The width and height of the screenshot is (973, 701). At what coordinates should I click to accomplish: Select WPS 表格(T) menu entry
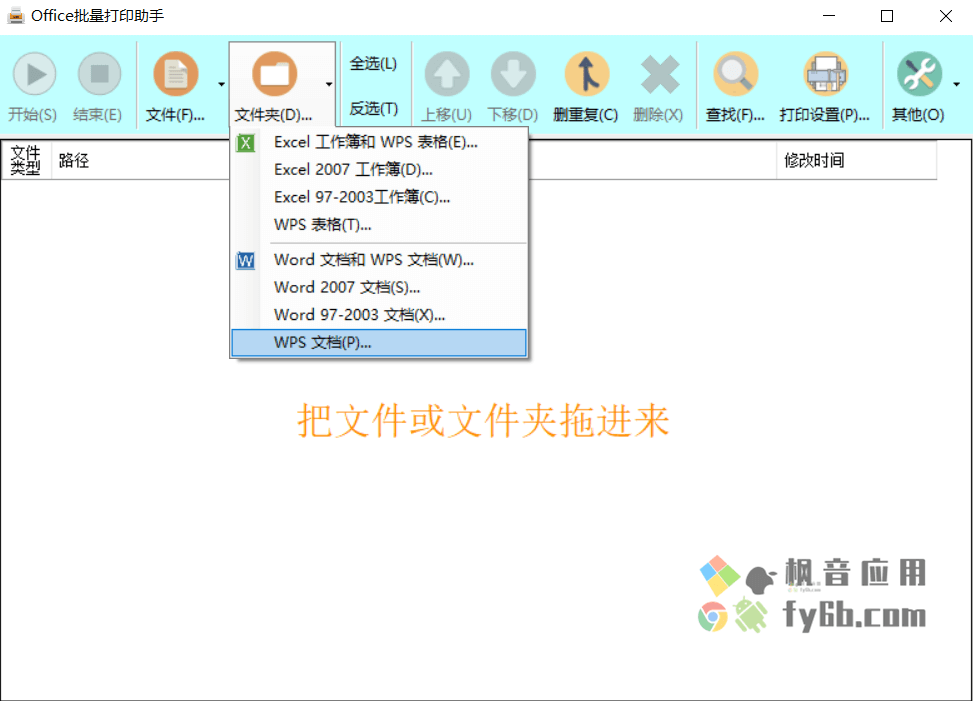pyautogui.click(x=379, y=224)
